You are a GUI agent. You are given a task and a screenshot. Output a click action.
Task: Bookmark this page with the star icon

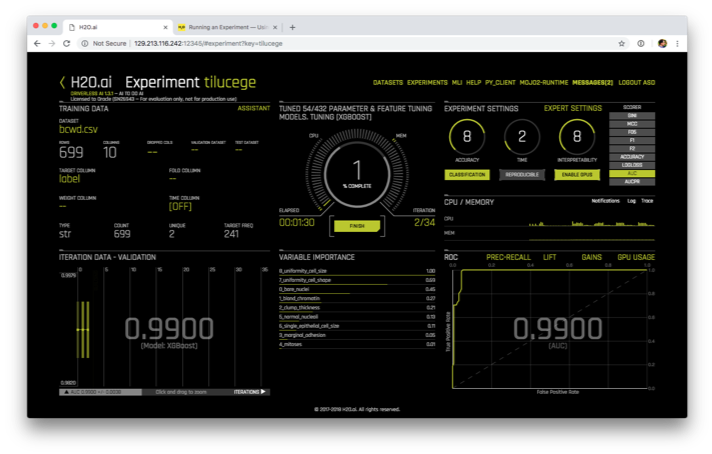[622, 44]
